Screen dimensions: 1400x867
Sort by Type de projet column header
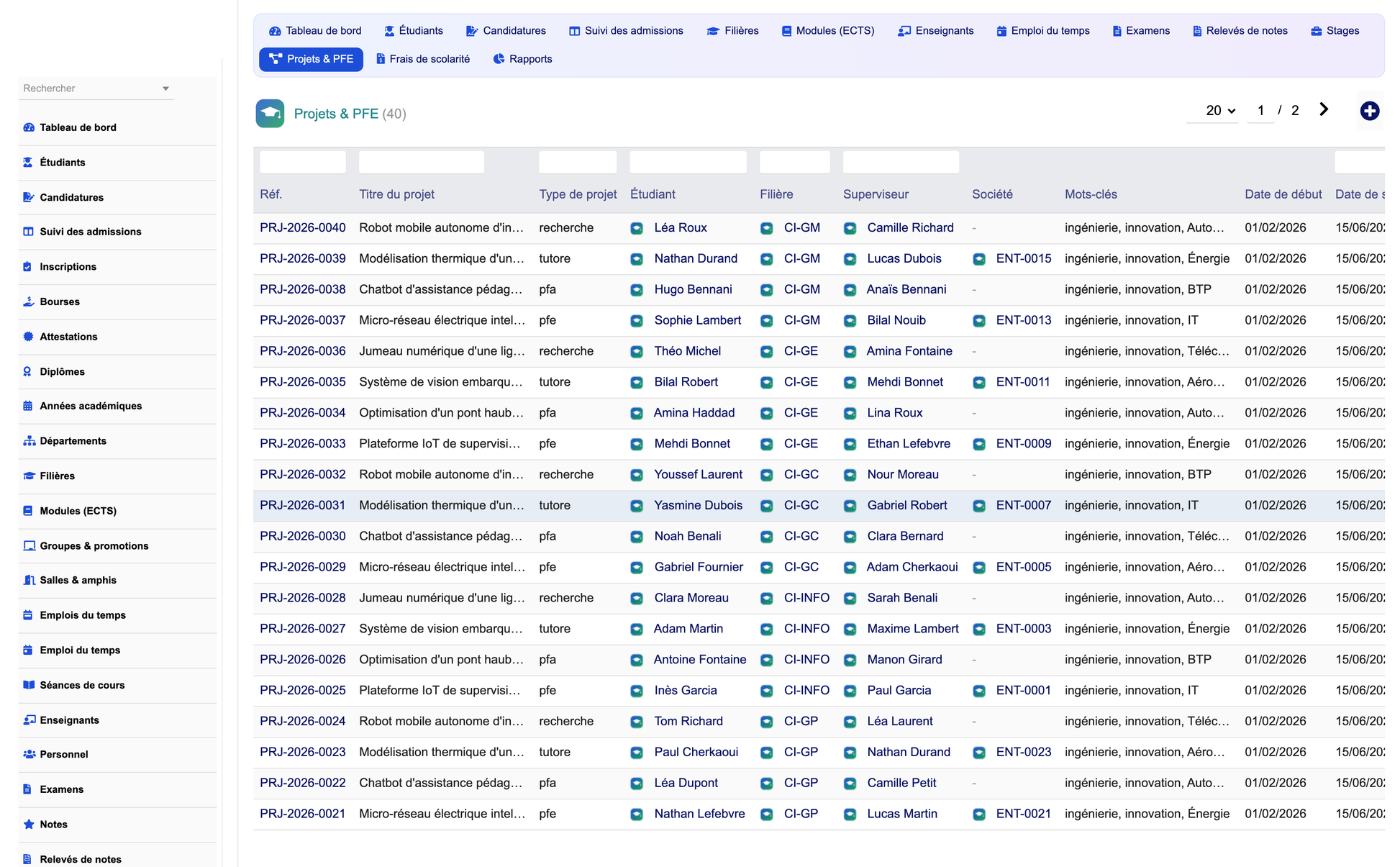(x=578, y=194)
